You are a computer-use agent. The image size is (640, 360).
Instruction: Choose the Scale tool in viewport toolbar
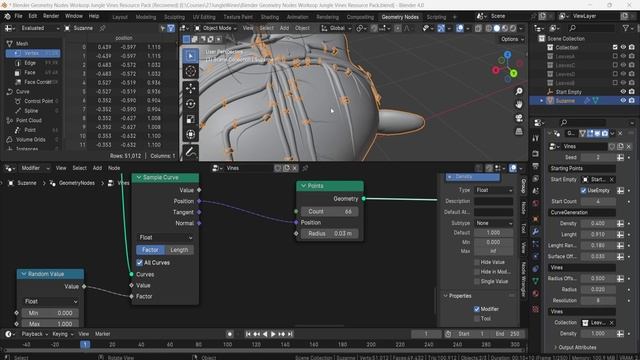click(x=190, y=119)
